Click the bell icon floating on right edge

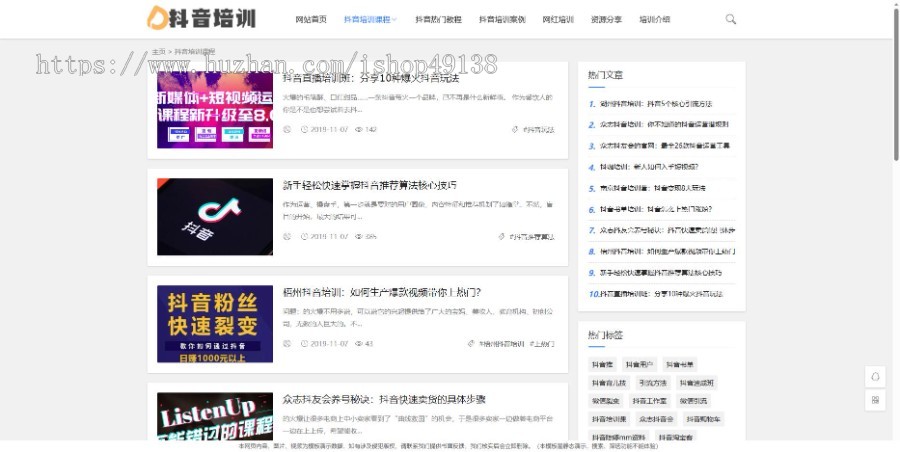pos(875,377)
